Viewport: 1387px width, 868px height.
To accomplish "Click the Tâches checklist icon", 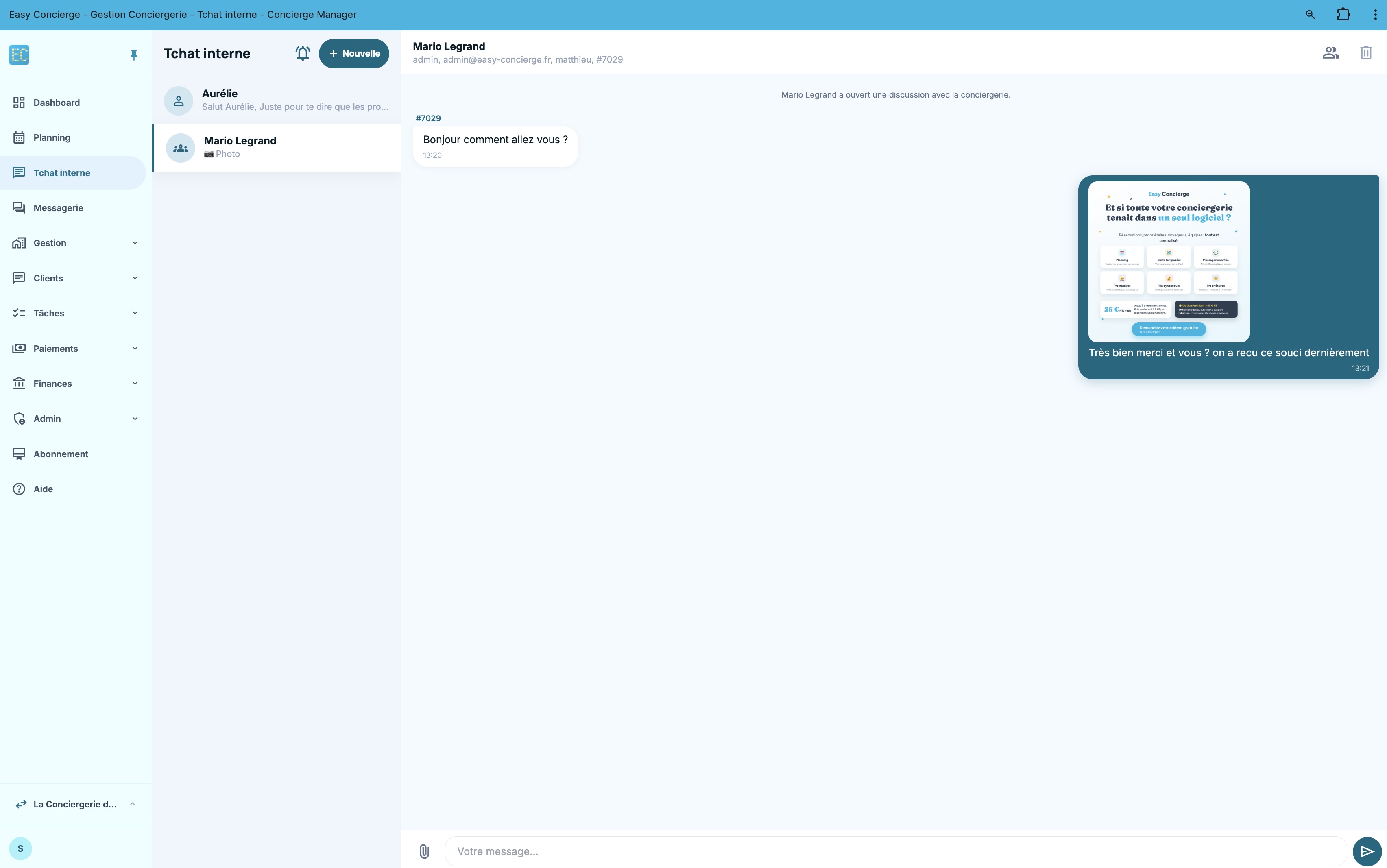I will click(19, 313).
